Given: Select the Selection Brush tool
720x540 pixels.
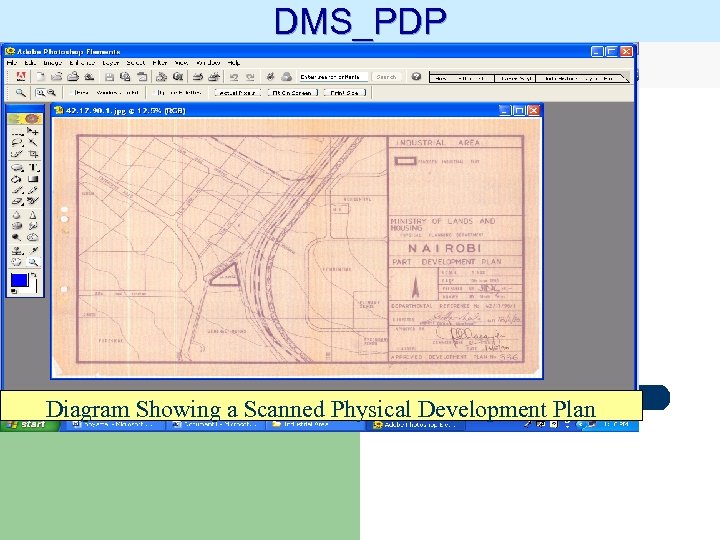Looking at the screenshot, I should point(17,154).
